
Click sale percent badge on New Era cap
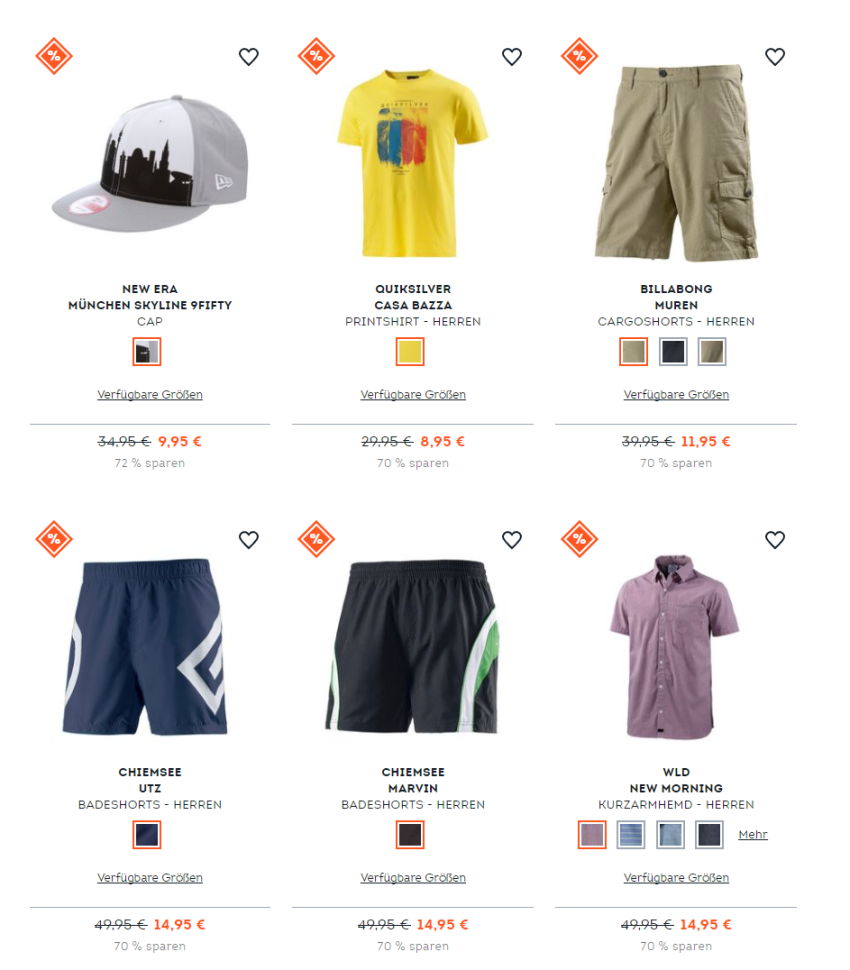[x=54, y=56]
